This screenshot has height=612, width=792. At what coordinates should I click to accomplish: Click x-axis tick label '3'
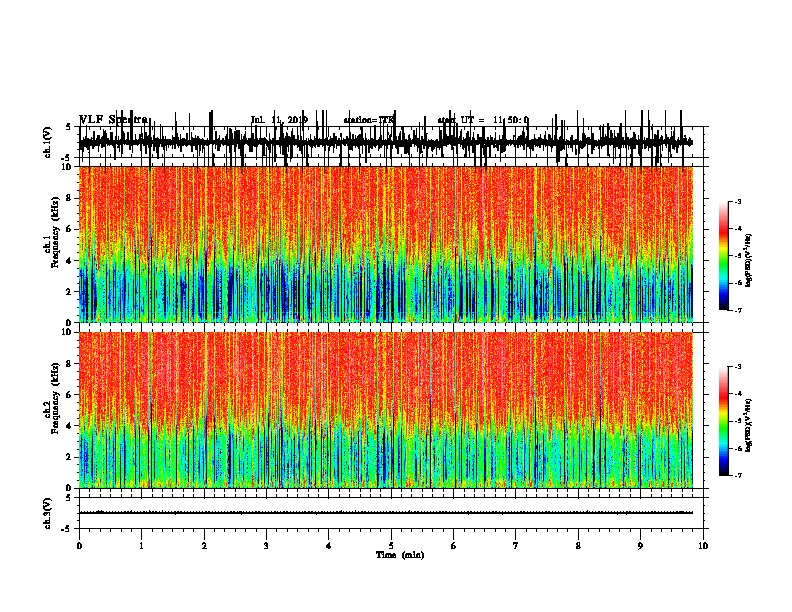coord(266,545)
